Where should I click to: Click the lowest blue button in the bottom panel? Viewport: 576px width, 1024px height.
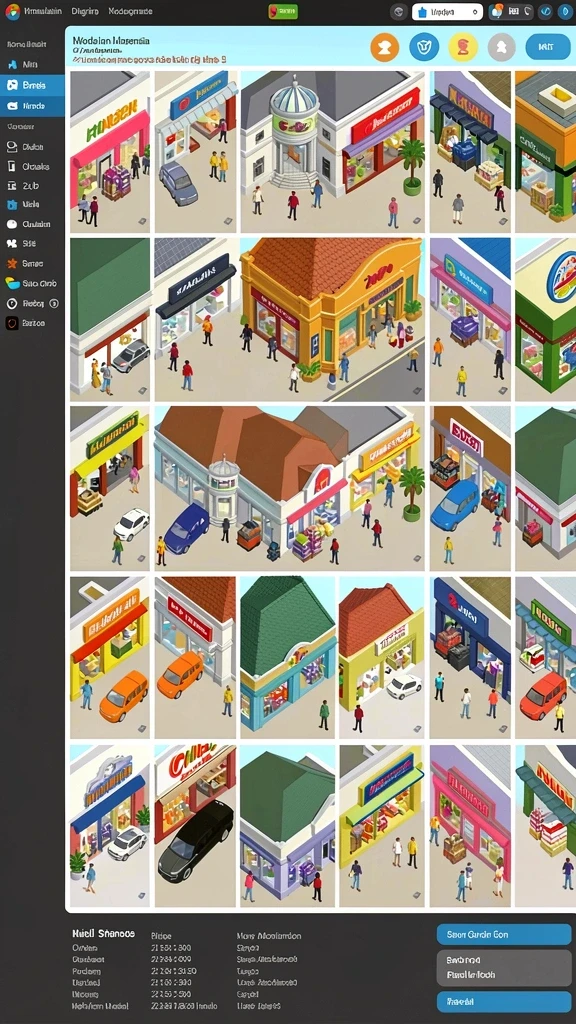pos(504,1001)
